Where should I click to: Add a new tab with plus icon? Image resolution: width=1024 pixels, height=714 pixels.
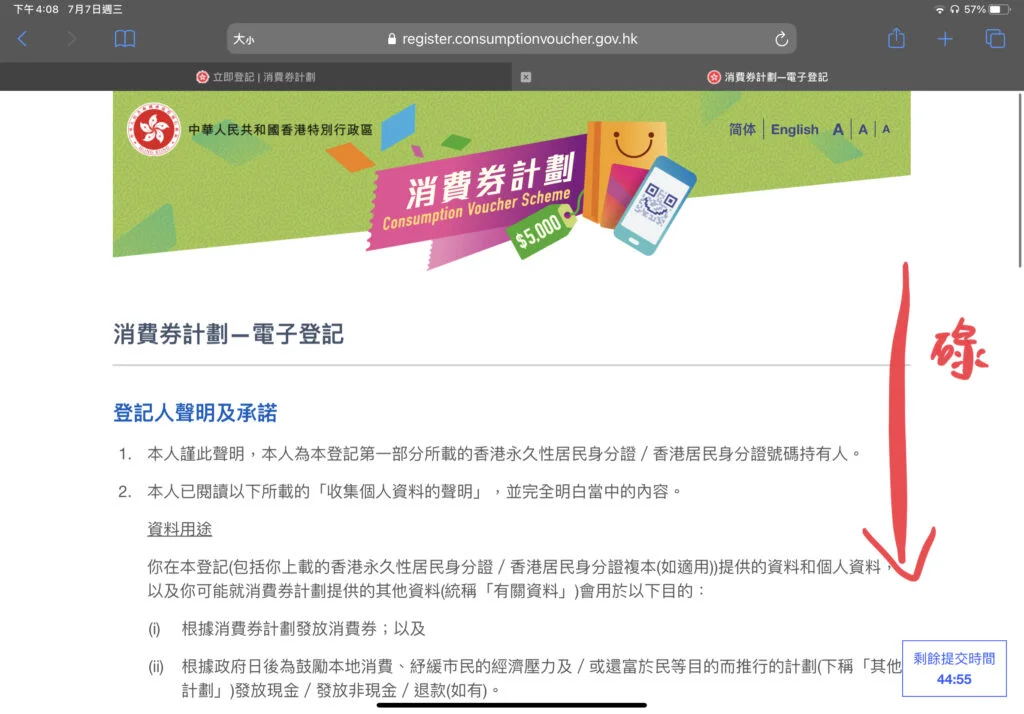pos(945,39)
